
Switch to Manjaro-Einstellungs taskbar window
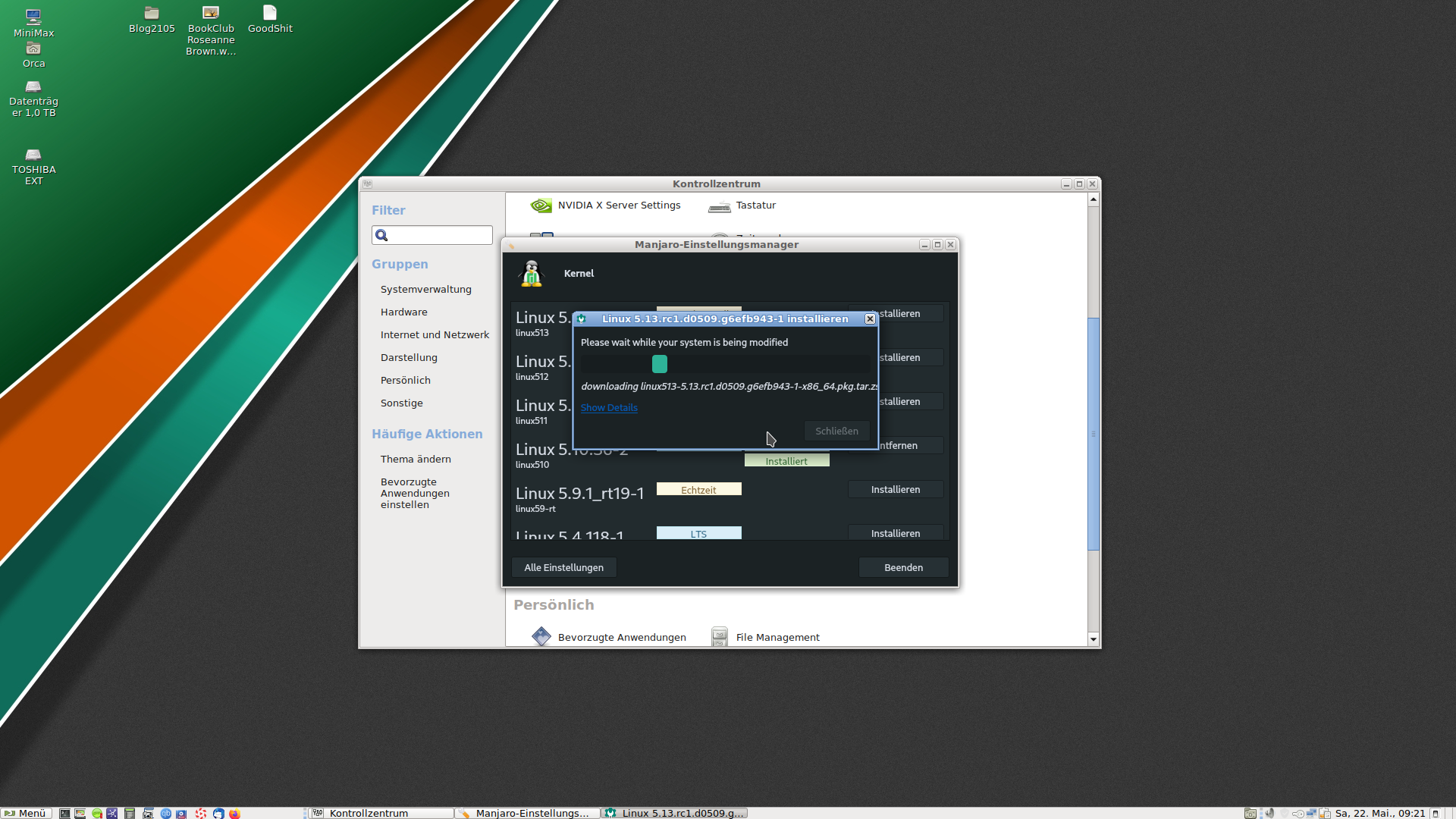[528, 813]
